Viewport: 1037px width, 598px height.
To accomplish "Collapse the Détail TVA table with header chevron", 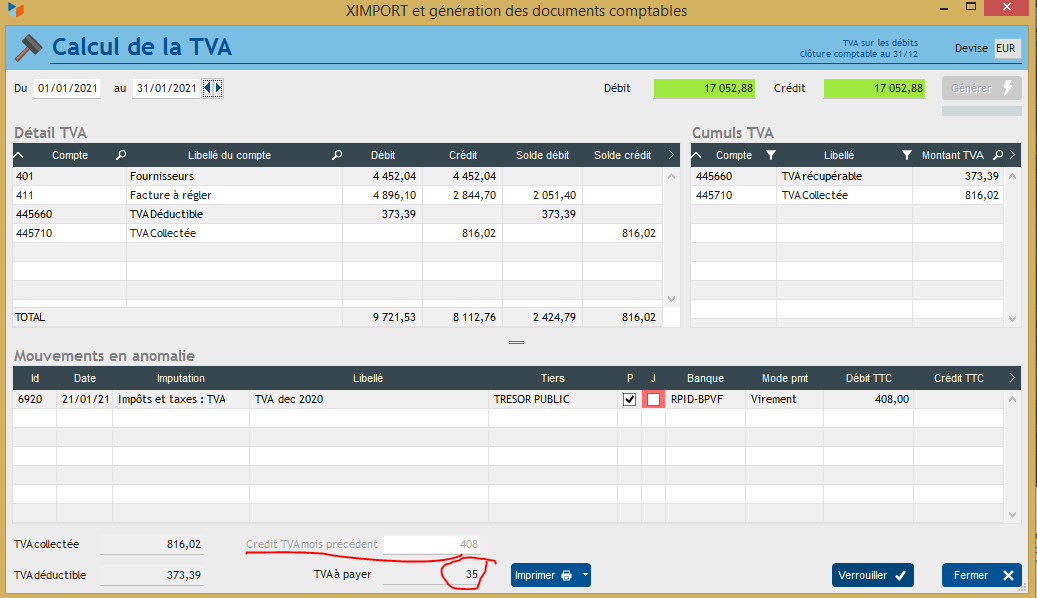I will coord(20,155).
